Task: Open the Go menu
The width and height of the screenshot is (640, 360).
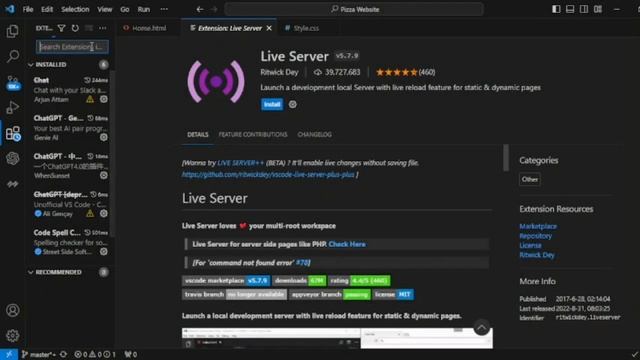Action: point(125,9)
